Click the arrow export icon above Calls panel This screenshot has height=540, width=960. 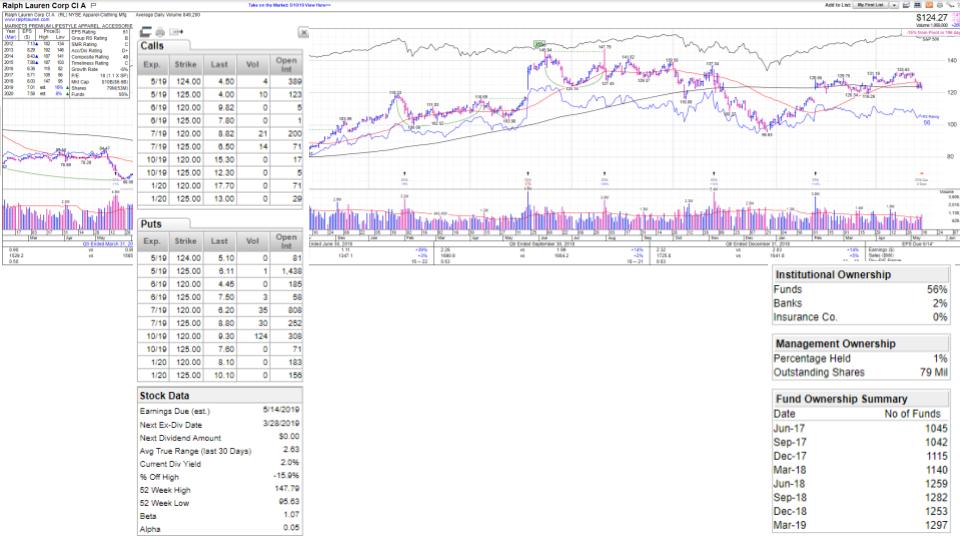(176, 32)
